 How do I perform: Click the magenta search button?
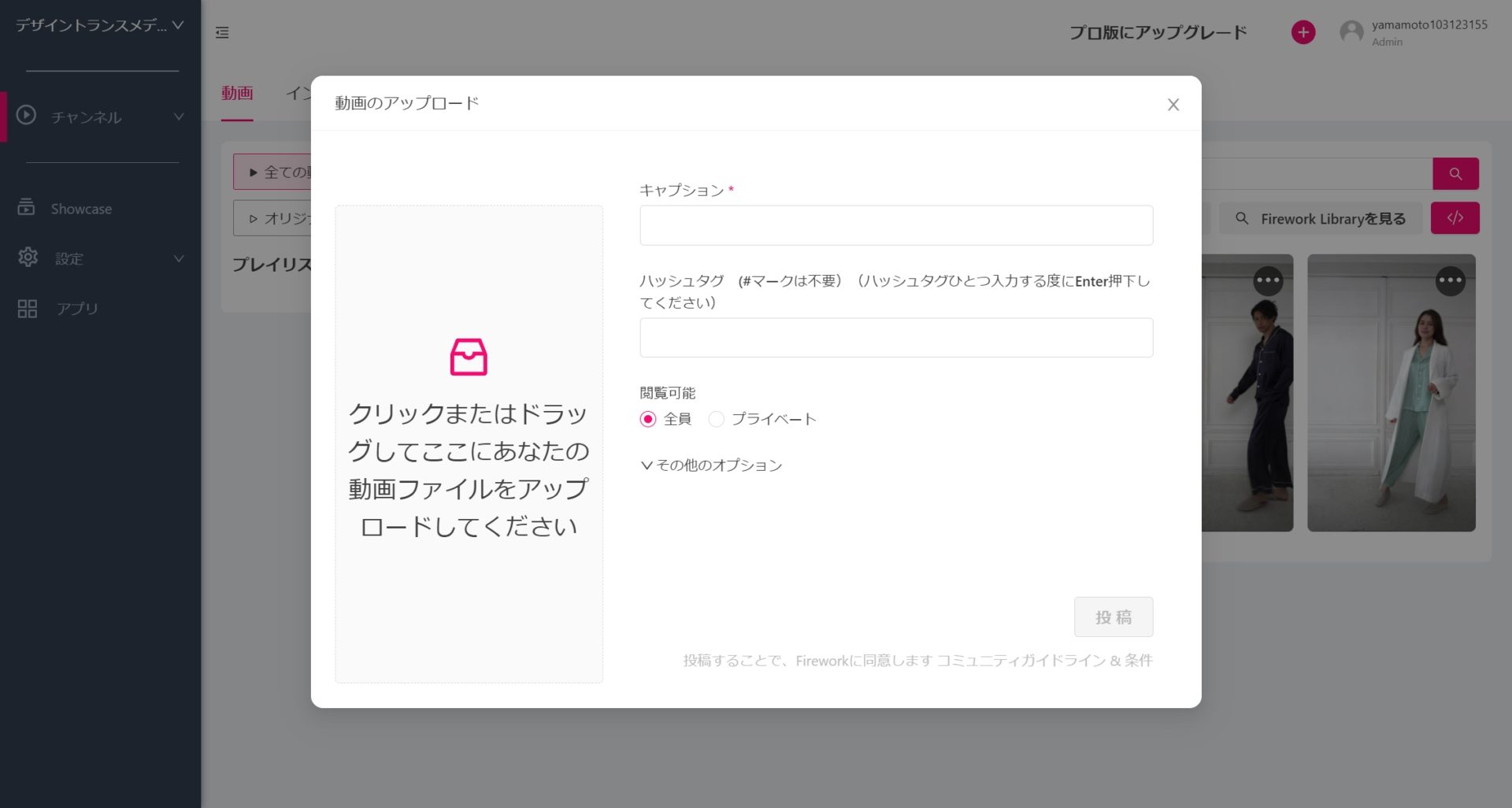(1455, 174)
